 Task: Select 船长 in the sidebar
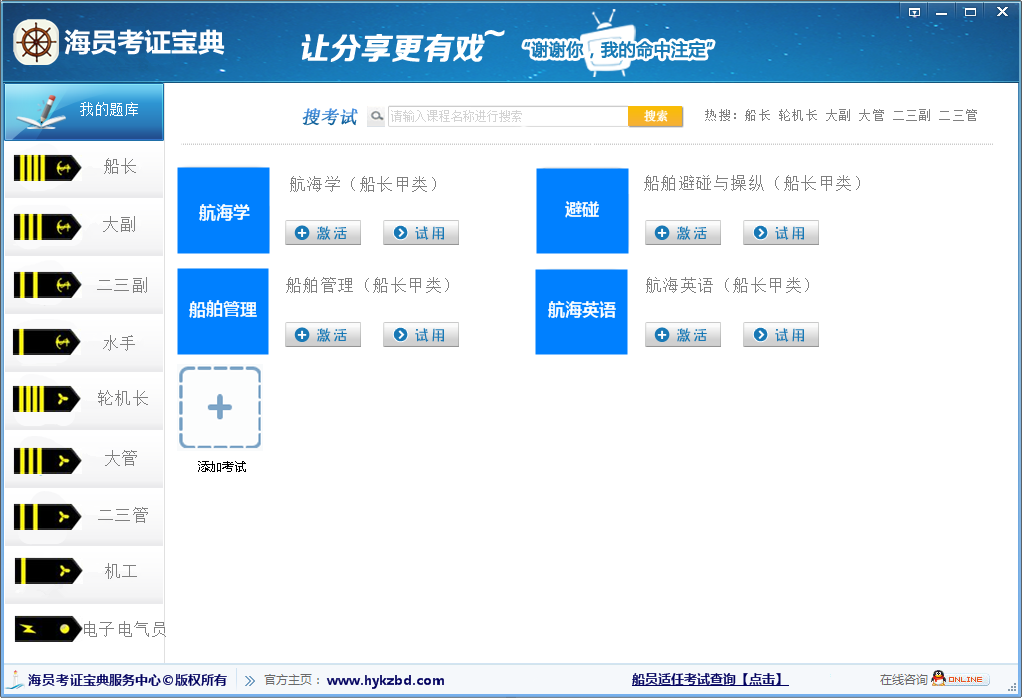84,168
